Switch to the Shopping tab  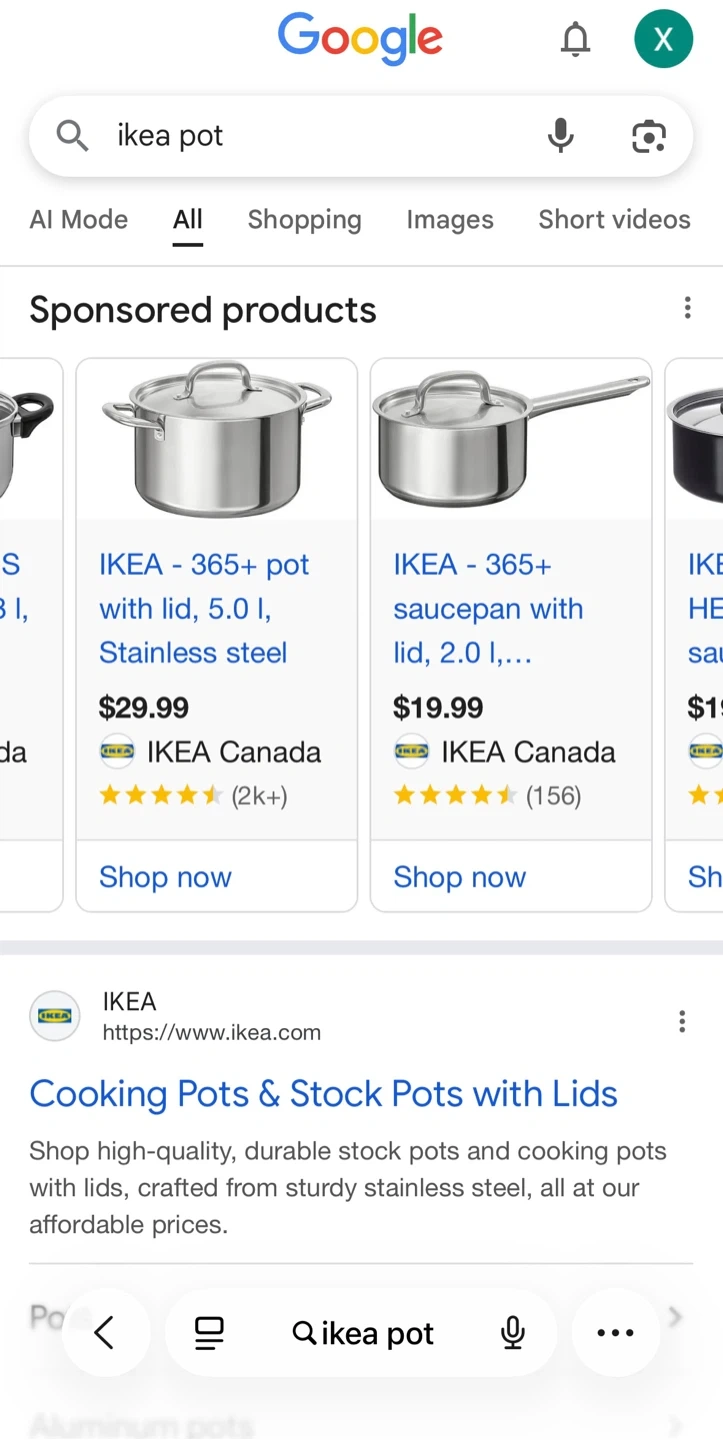pyautogui.click(x=304, y=220)
